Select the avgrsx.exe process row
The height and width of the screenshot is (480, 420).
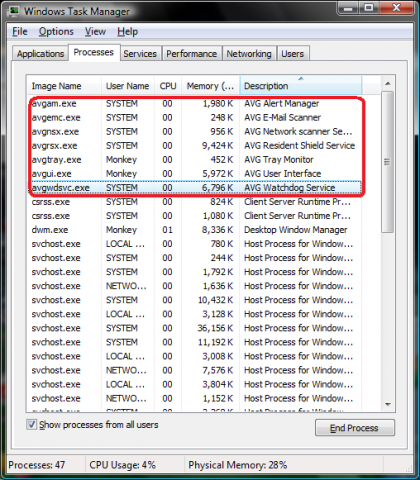(194, 146)
